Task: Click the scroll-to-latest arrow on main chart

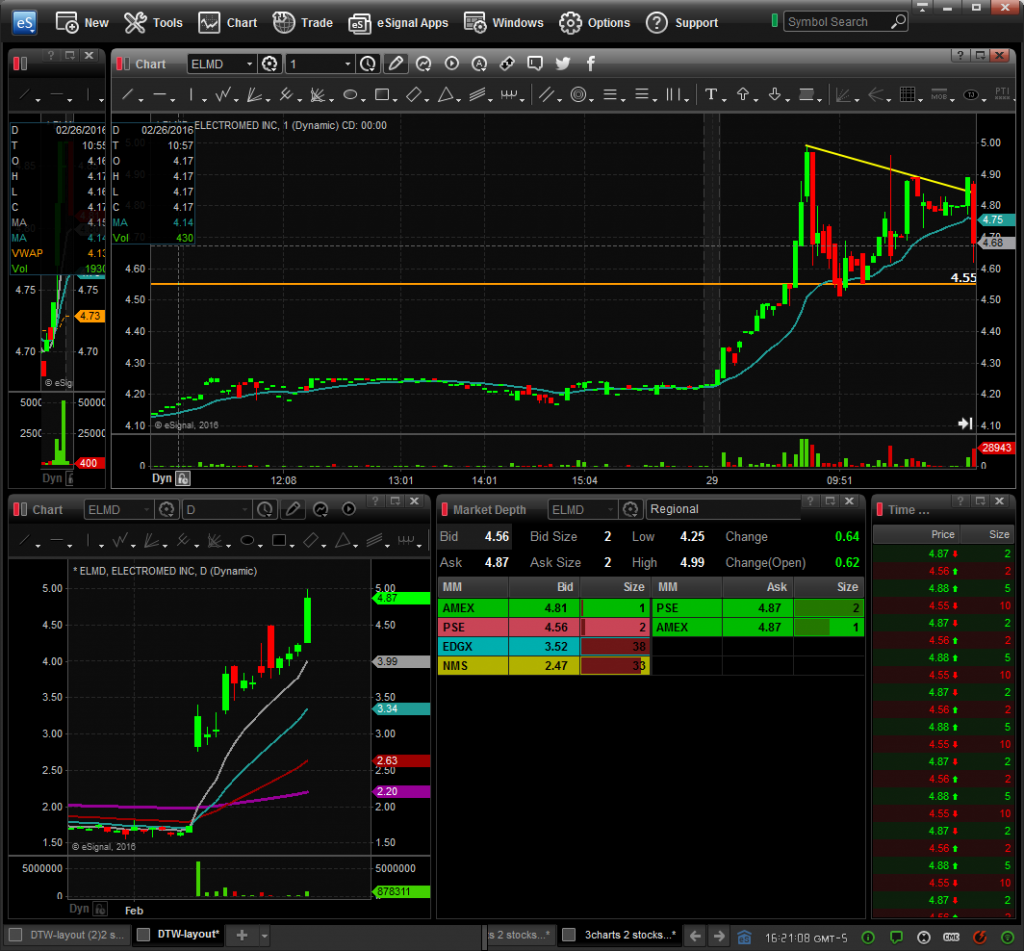Action: pyautogui.click(x=965, y=424)
